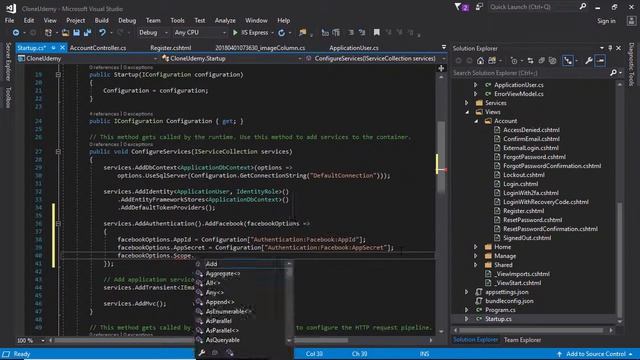Pin the Startup.cs tab
The height and width of the screenshot is (360, 640).
coord(53,48)
